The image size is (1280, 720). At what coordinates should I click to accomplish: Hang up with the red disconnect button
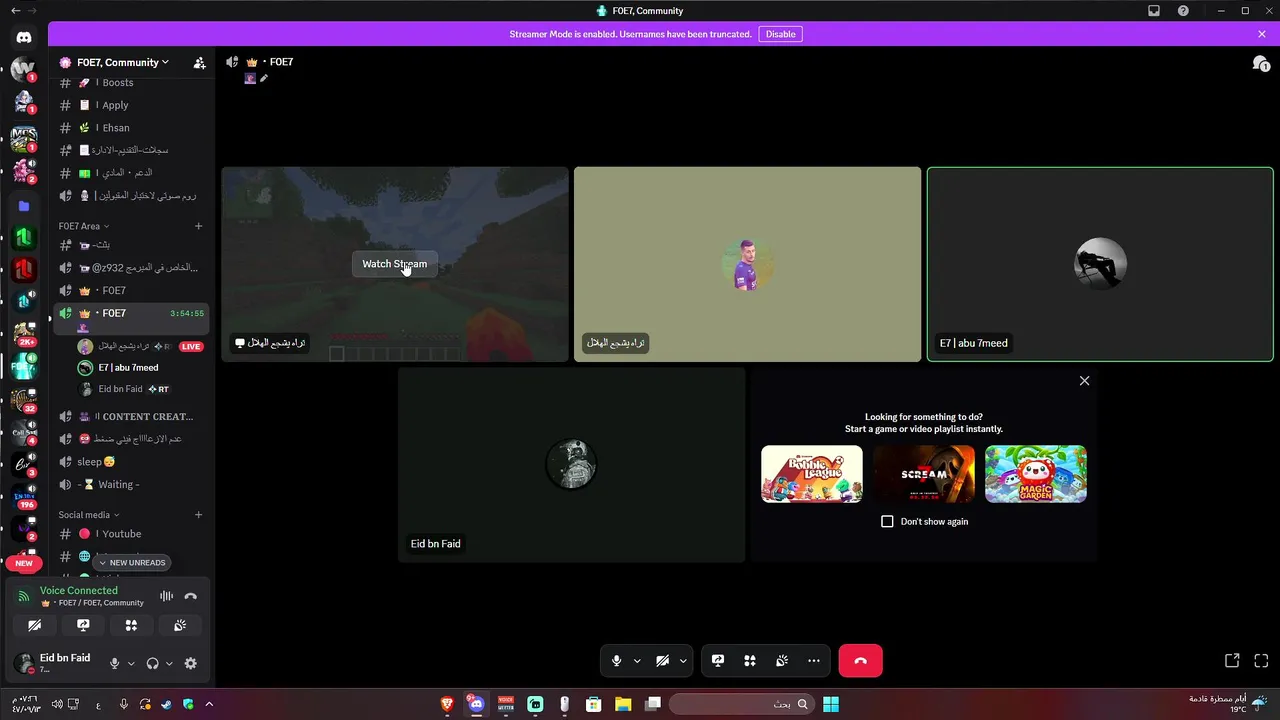coord(861,661)
